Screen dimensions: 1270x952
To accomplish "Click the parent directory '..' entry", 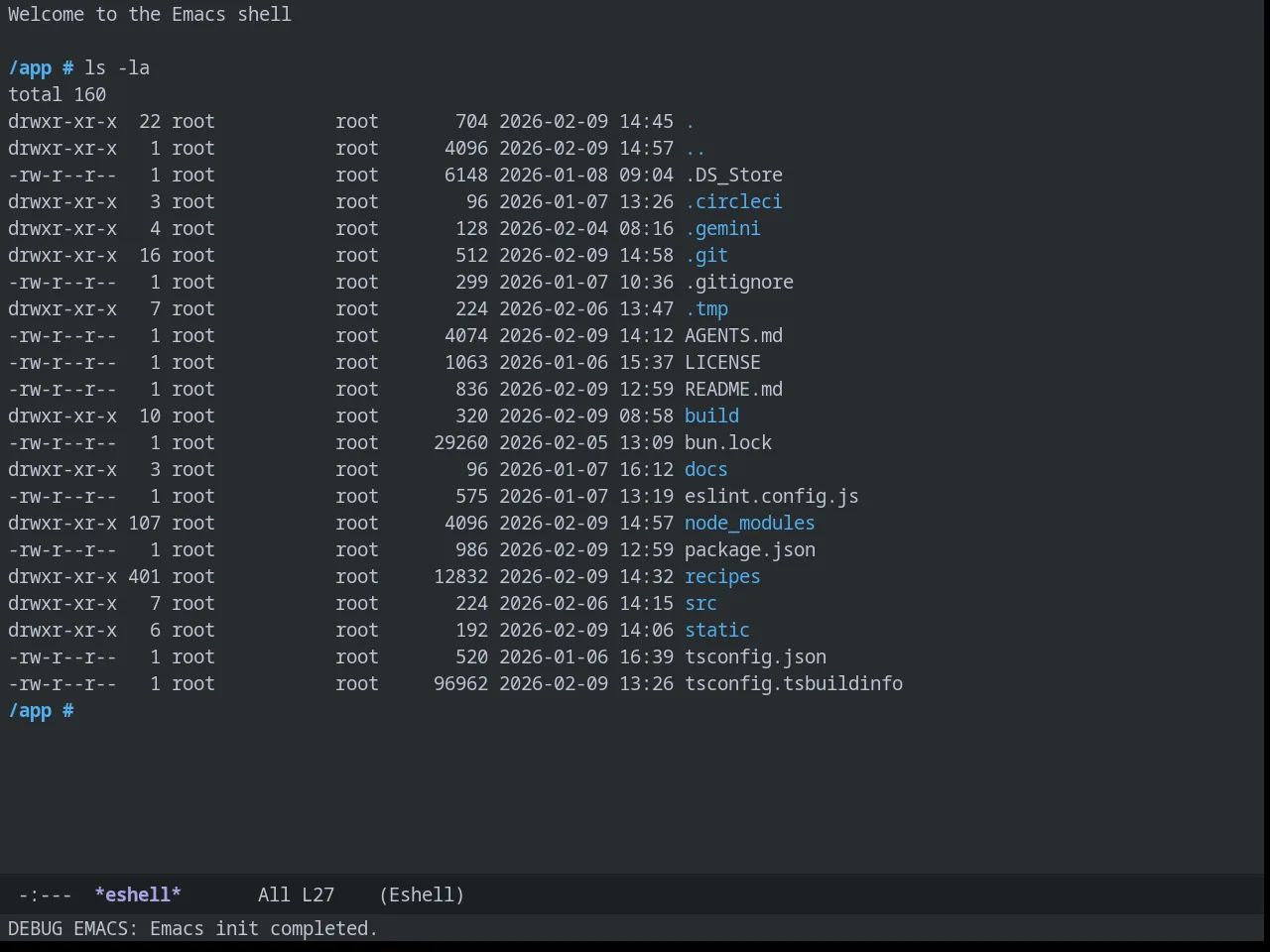I will tap(695, 148).
